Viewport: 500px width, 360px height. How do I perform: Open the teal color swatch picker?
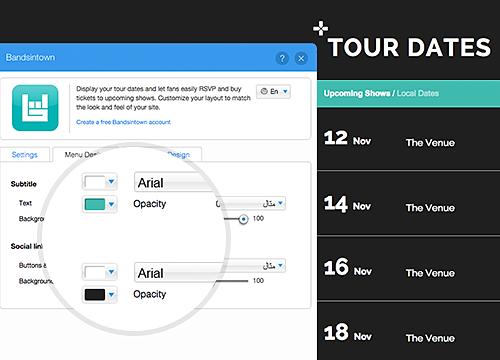99,204
